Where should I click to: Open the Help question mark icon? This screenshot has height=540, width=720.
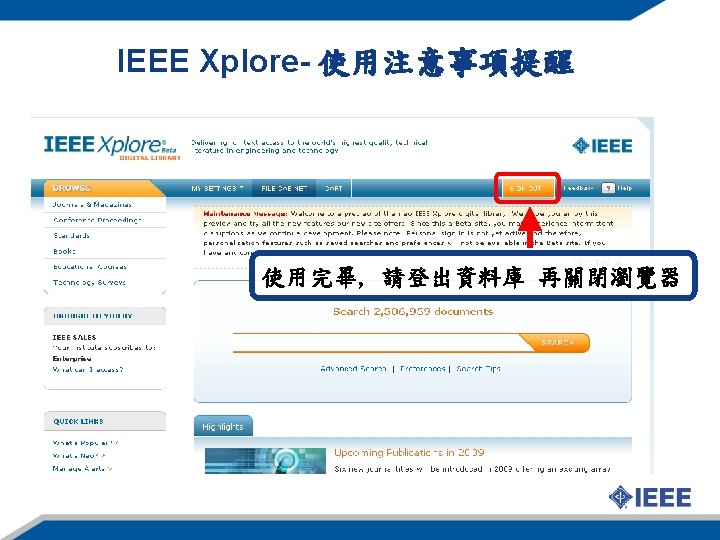[608, 188]
